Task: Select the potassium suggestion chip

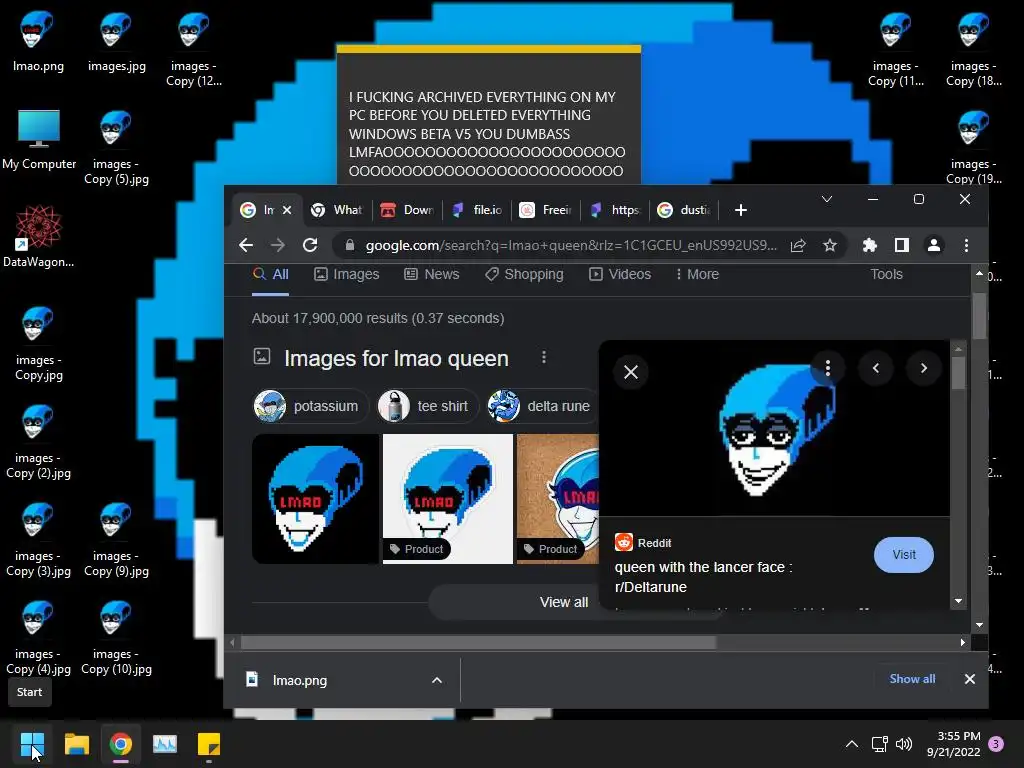Action: pos(310,406)
